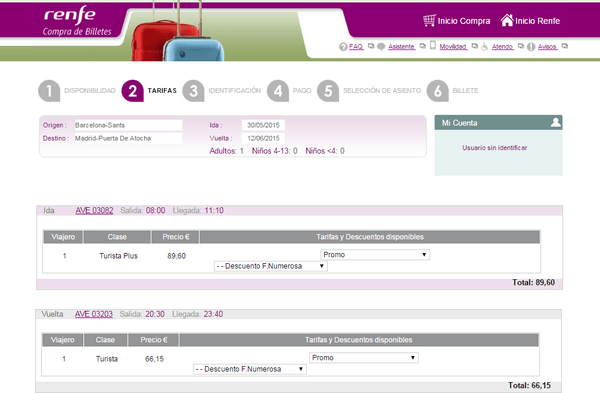Click the step 5 number badge
Screen dimensions: 600x393
click(328, 91)
